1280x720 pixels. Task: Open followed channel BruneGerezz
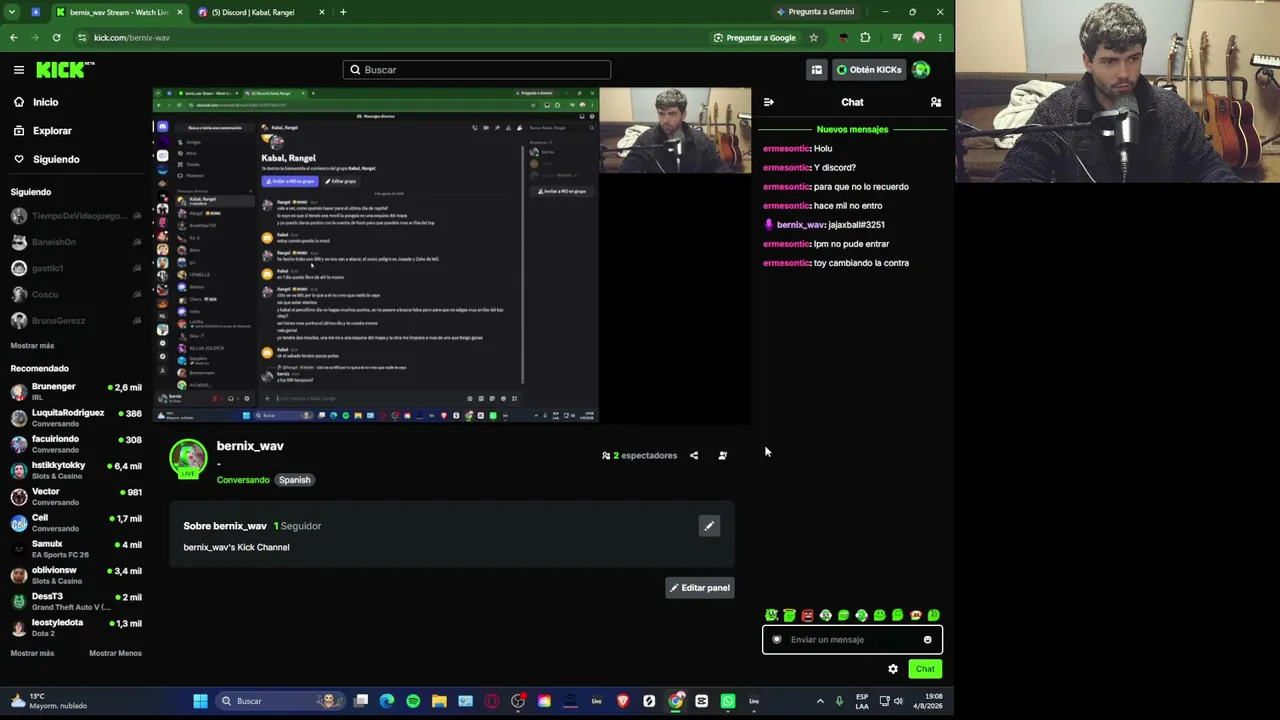point(76,321)
